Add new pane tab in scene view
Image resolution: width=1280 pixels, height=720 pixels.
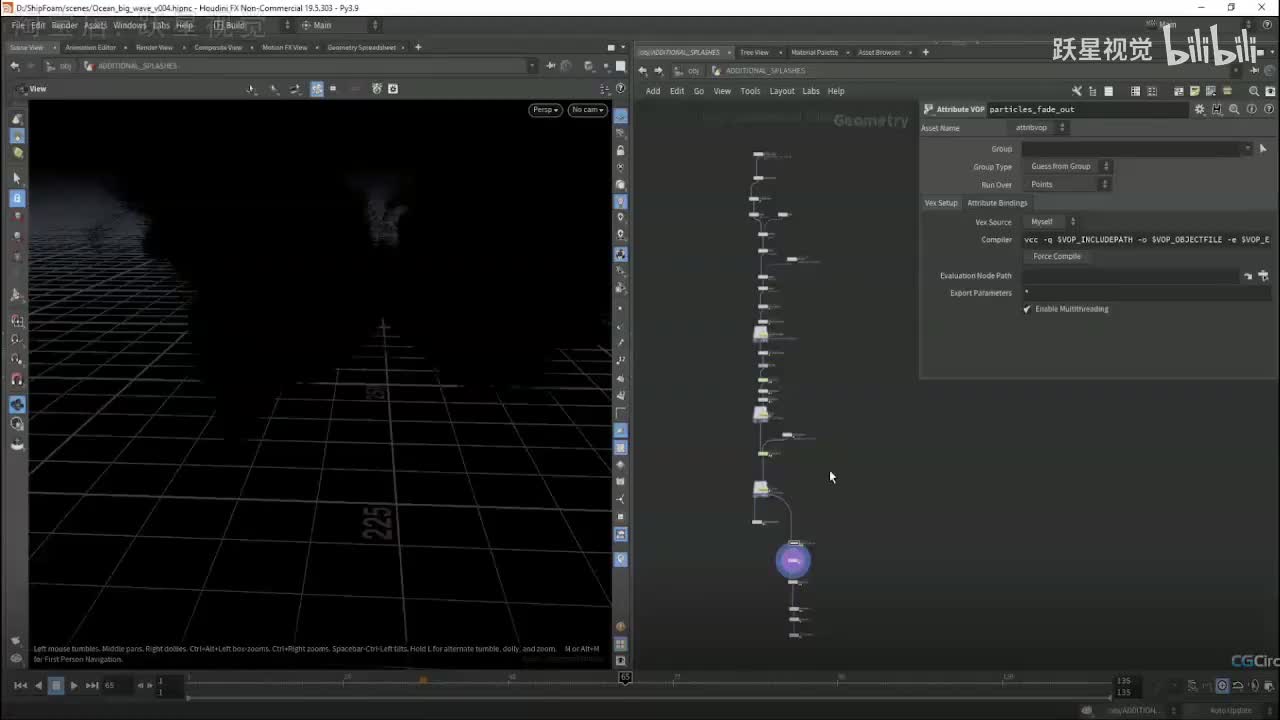(x=418, y=47)
